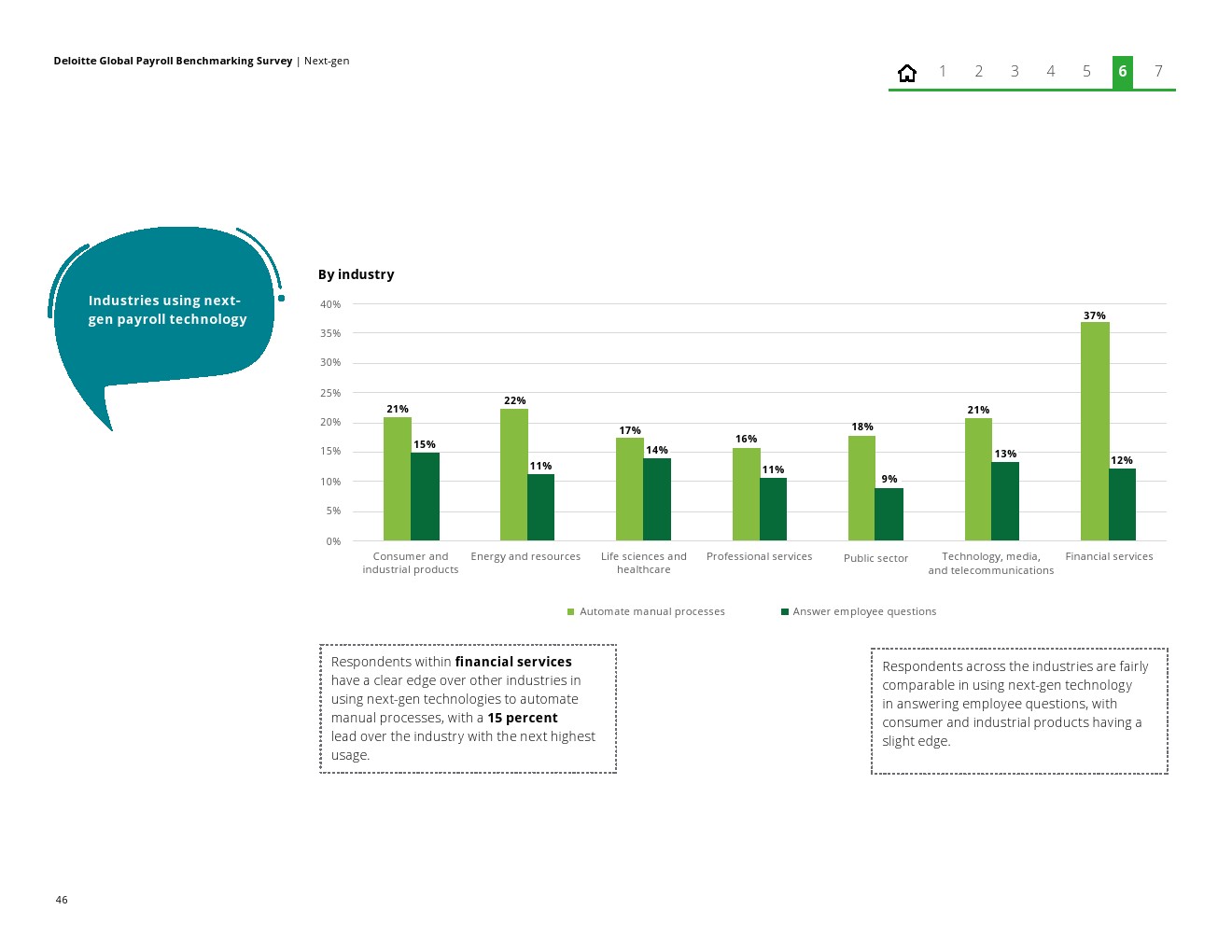Select the financial services insight text box
Image resolution: width=1232 pixels, height=952 pixels.
(468, 708)
